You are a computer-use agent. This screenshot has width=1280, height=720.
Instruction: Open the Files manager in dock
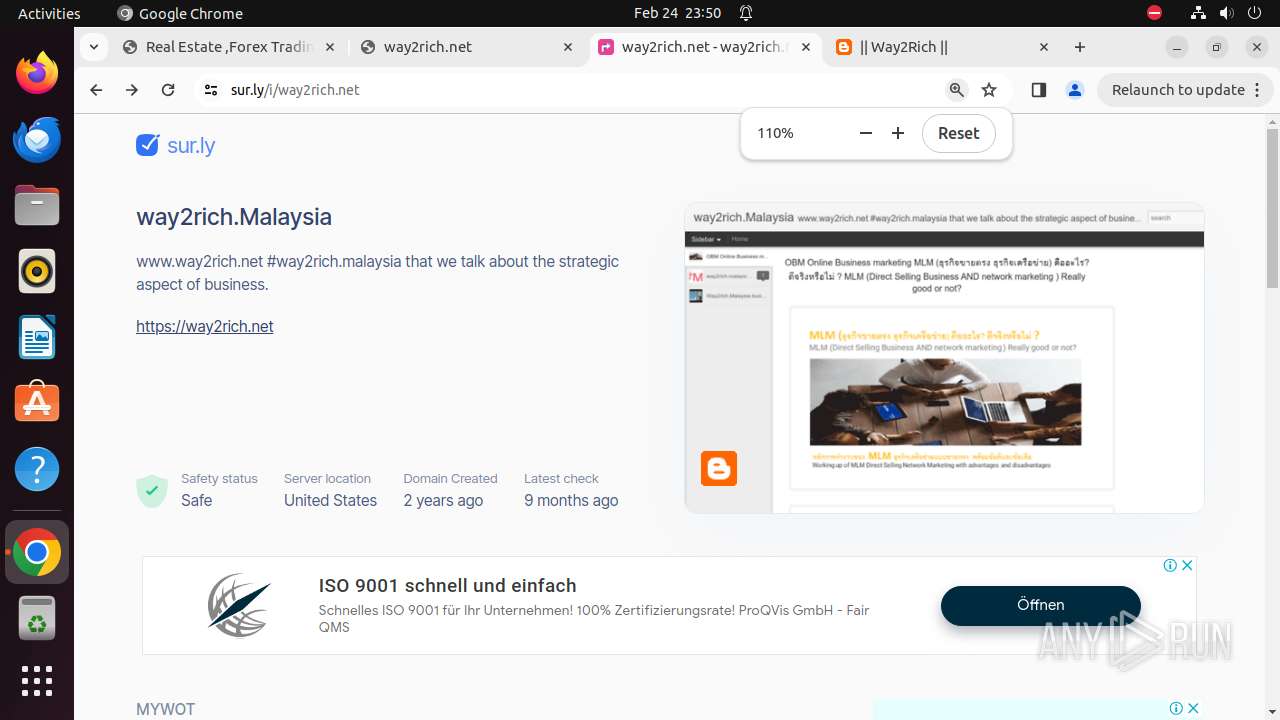click(x=37, y=205)
